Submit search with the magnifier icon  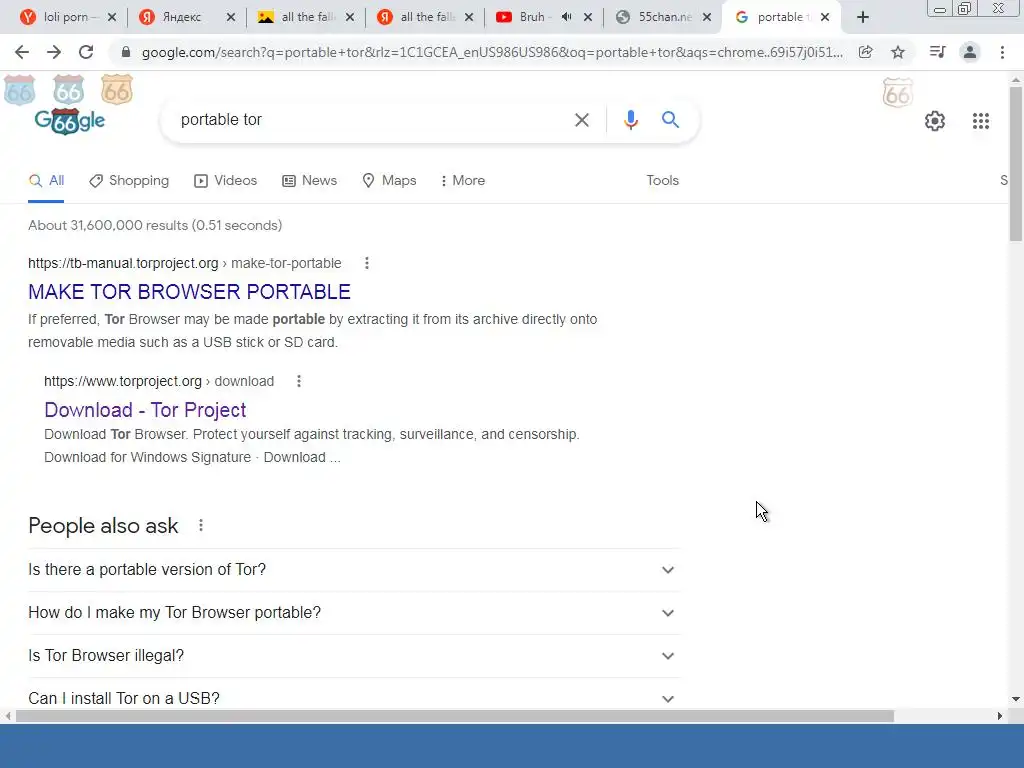(x=670, y=120)
